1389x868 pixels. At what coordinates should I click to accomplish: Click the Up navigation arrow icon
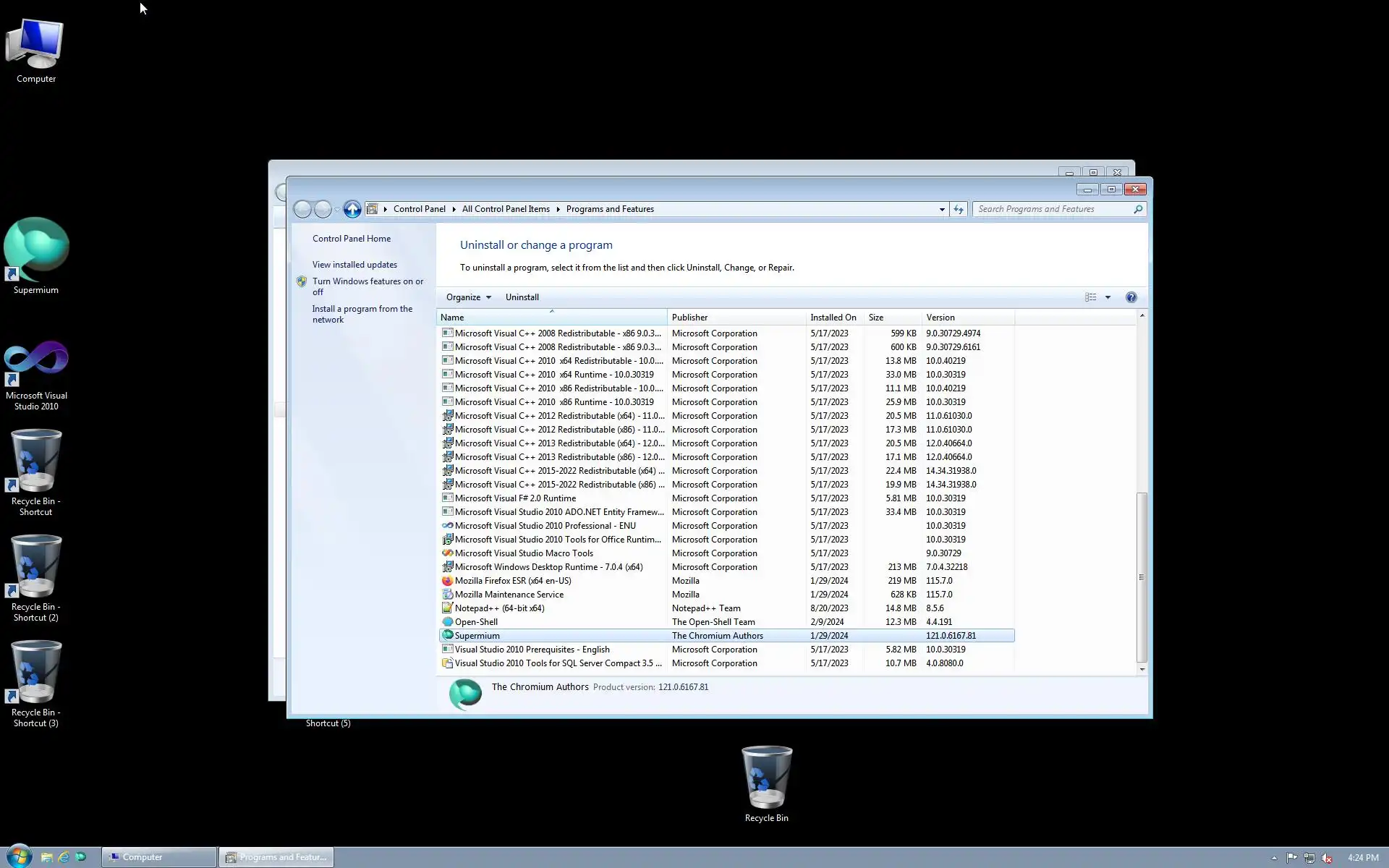(352, 209)
